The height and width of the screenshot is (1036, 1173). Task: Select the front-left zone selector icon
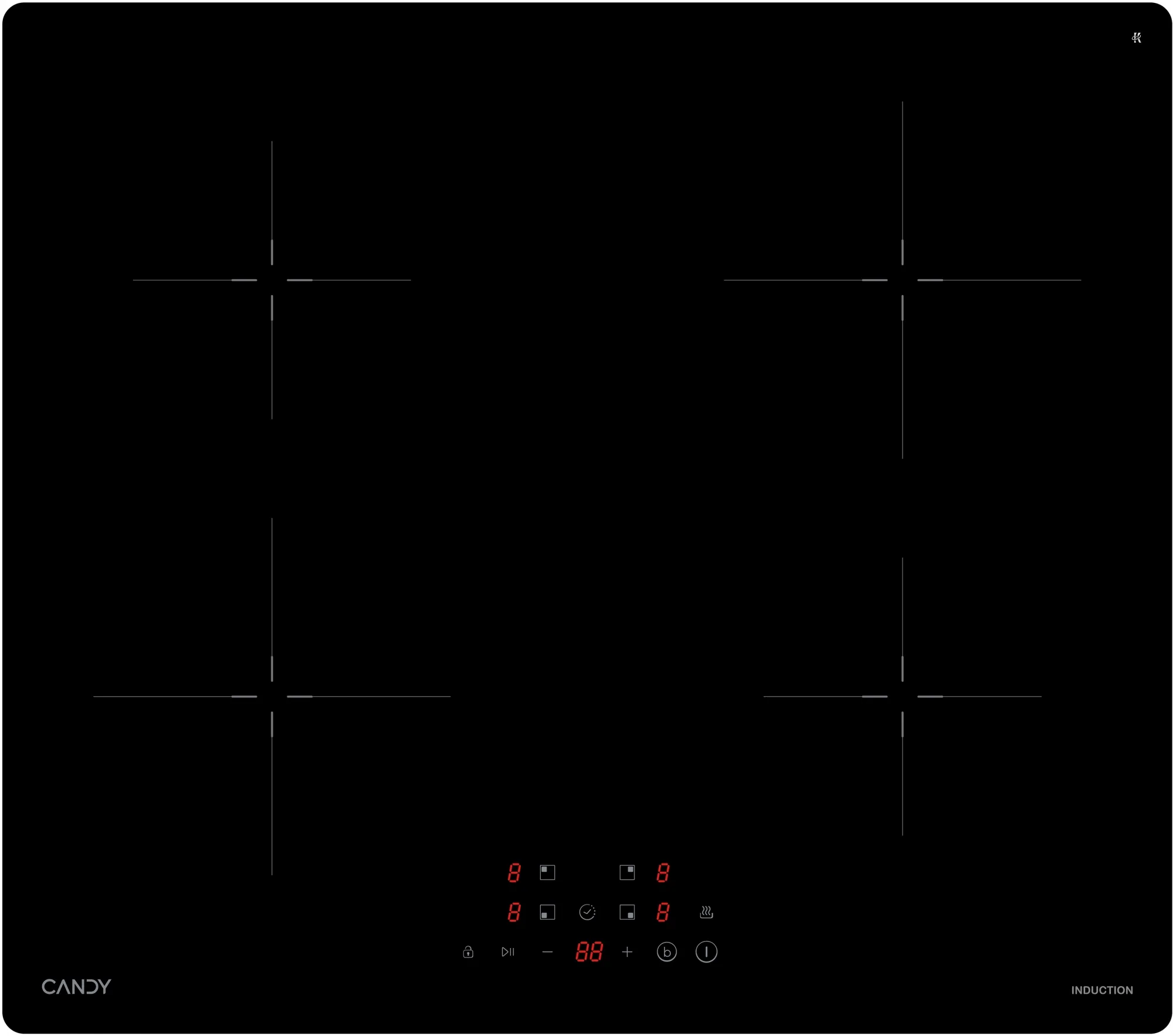[547, 912]
